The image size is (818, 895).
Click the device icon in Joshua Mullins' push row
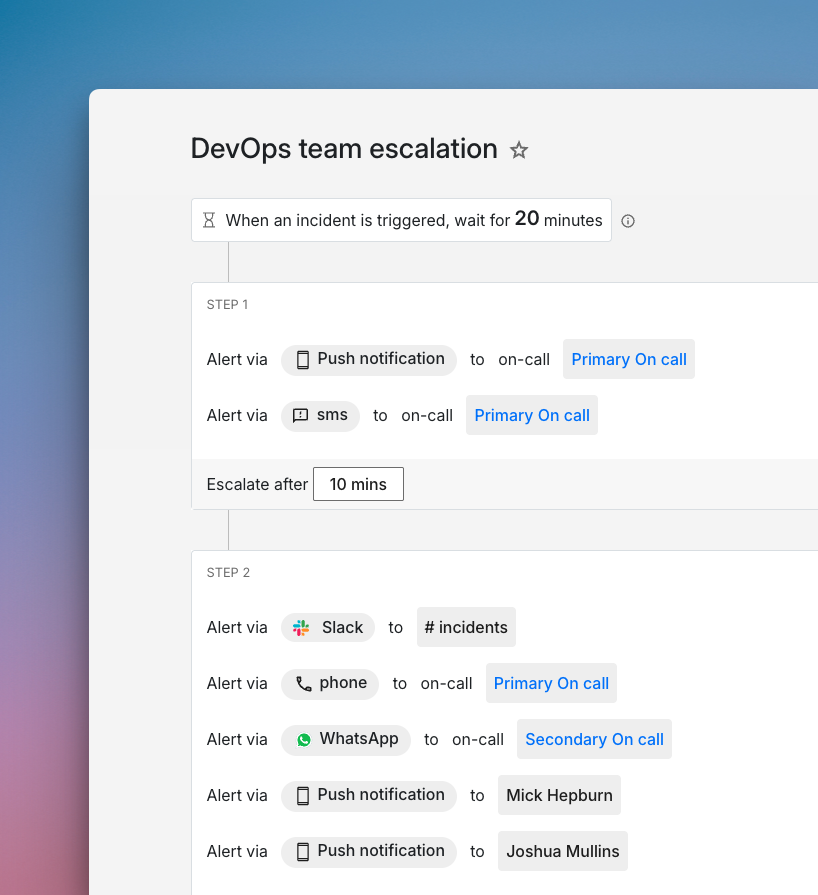(303, 852)
